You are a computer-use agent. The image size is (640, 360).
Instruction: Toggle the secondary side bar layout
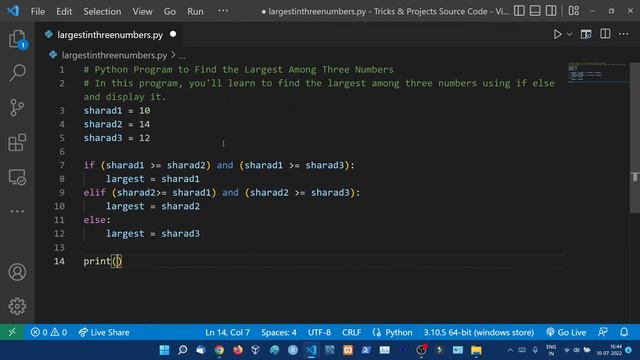(x=551, y=11)
